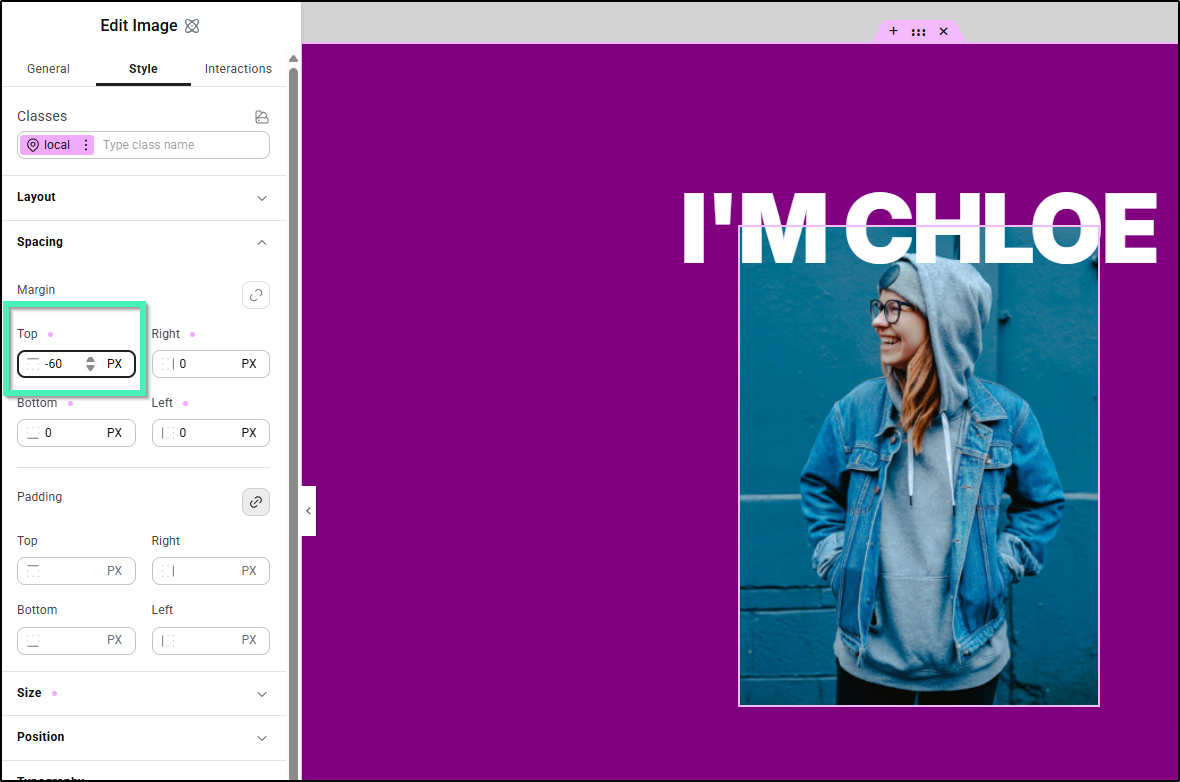The image size is (1180, 782).
Task: Expand the Layout section
Action: pos(143,197)
